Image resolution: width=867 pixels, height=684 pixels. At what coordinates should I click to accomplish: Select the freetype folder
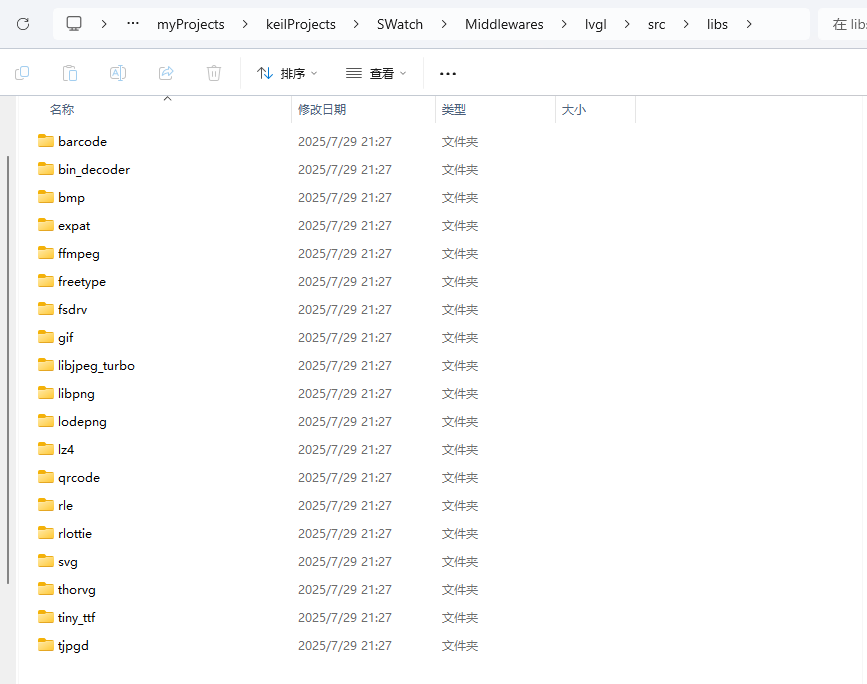point(82,282)
